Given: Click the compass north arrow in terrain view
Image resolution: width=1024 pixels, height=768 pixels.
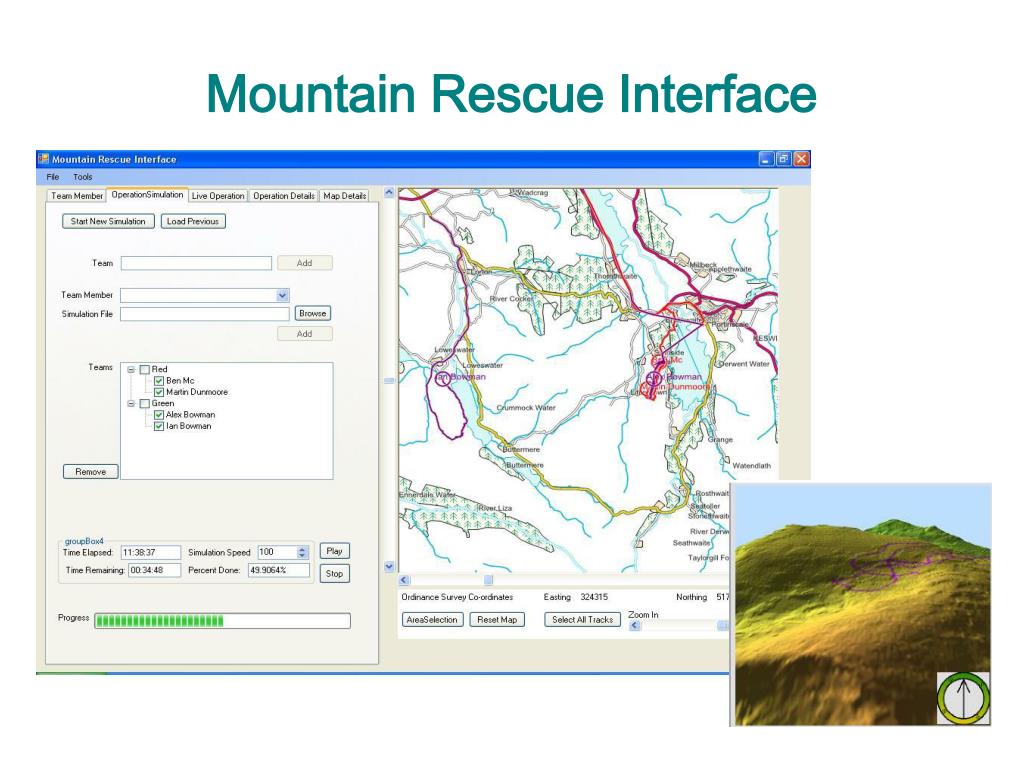Looking at the screenshot, I should (963, 697).
